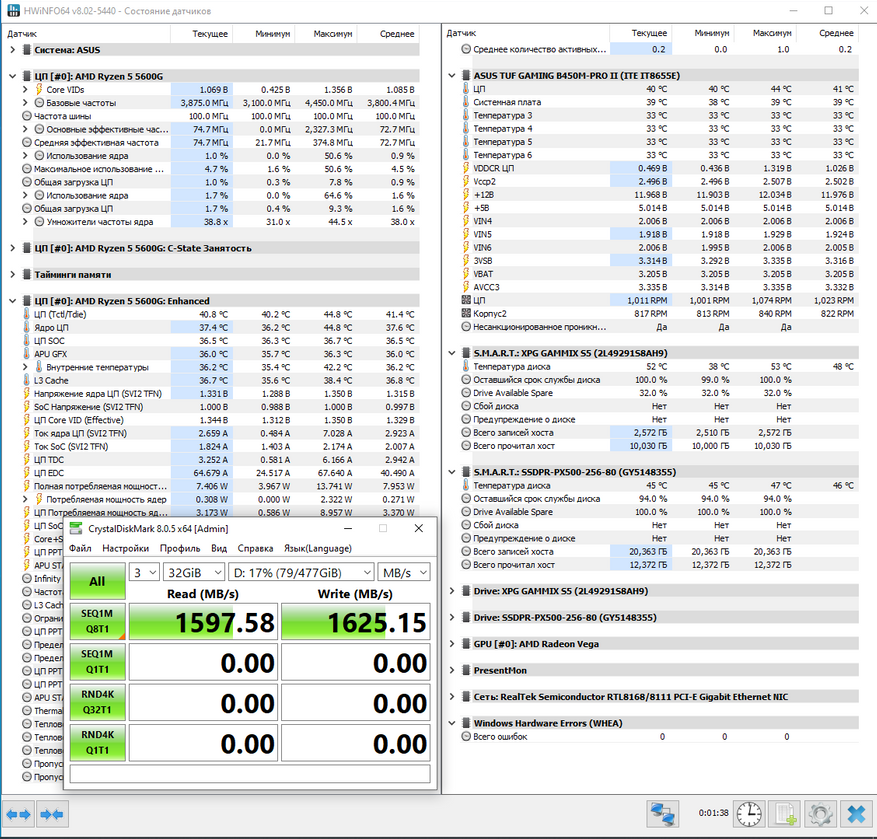
Task: Click the blue X close sensors icon
Action: [x=856, y=814]
